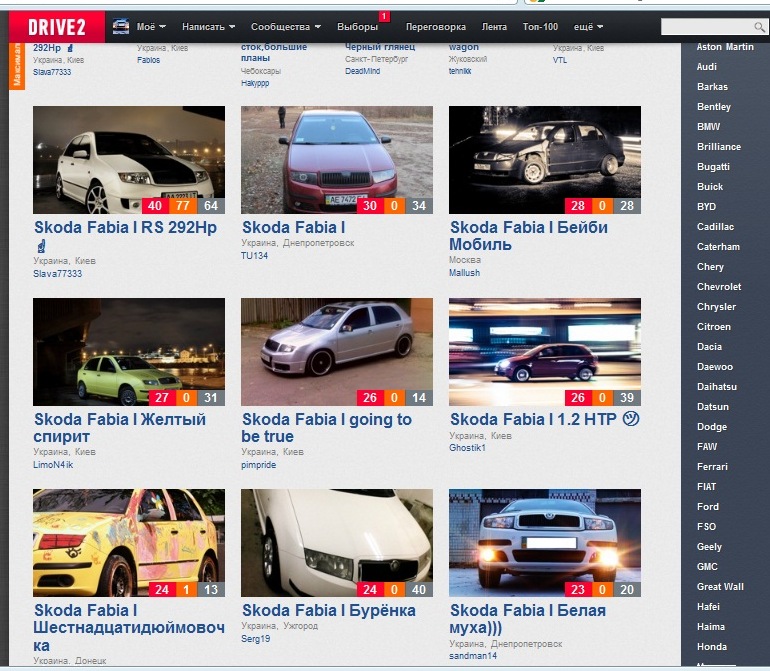Open user profile Ghostik1

pyautogui.click(x=468, y=448)
